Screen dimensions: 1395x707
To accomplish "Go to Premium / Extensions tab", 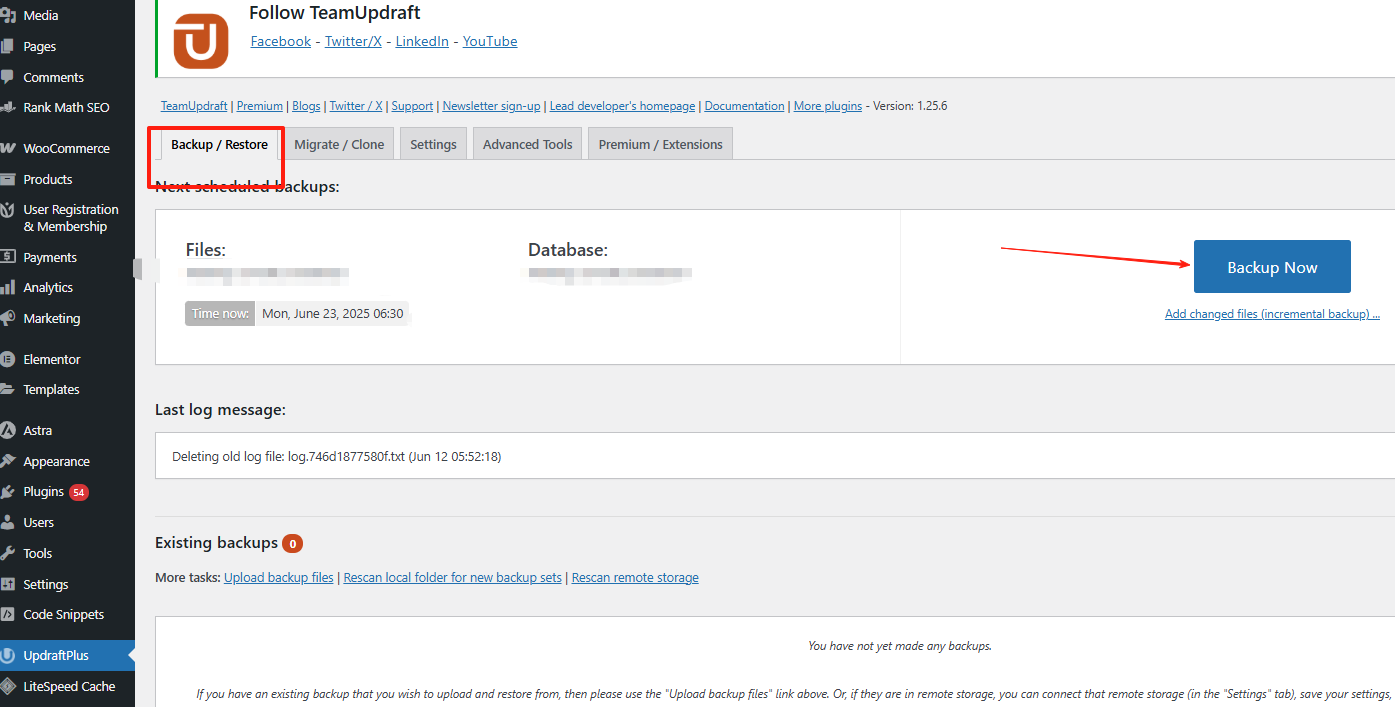I will coord(660,144).
